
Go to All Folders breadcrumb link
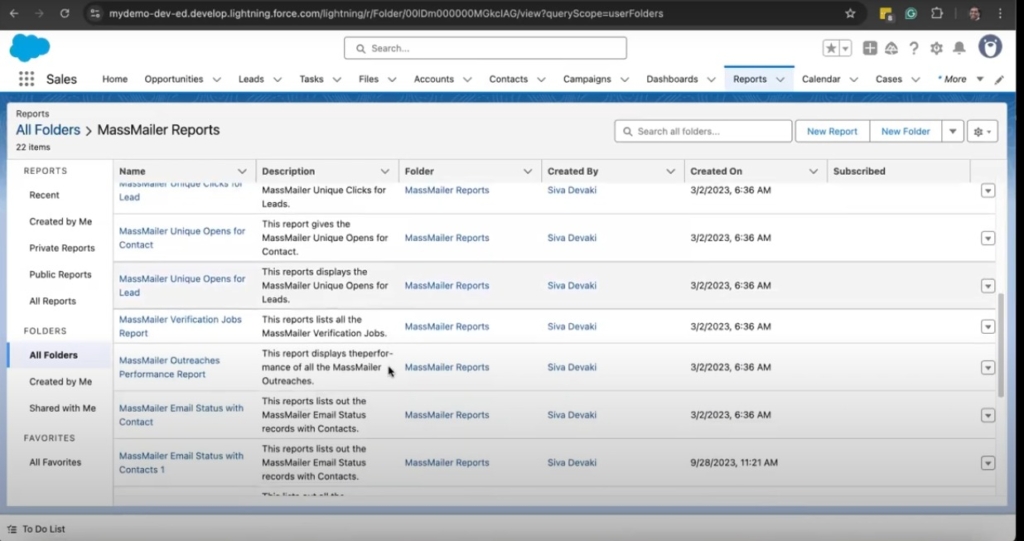[48, 130]
